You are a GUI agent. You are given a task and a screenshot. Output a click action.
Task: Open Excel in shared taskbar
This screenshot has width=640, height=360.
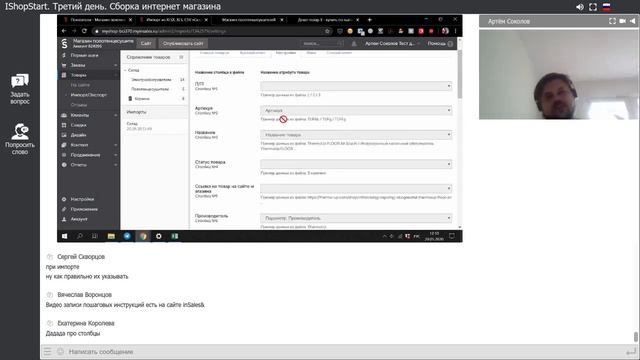(x=175, y=236)
